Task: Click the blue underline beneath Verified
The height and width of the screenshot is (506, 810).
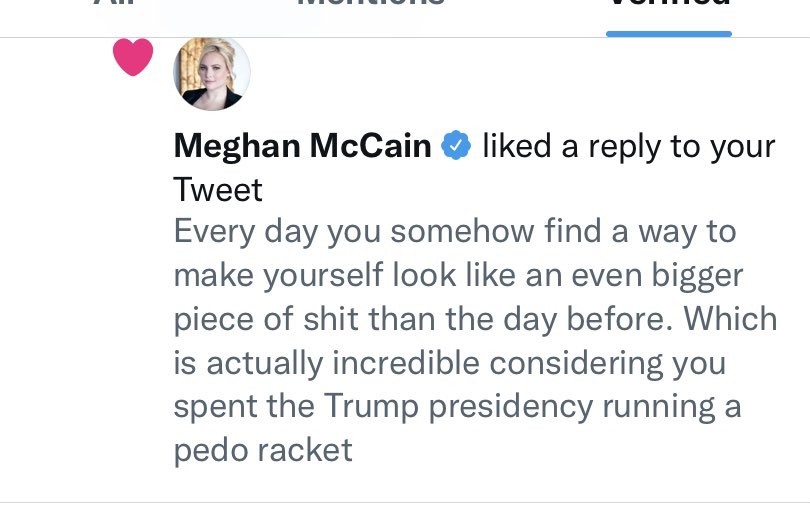Action: click(668, 33)
